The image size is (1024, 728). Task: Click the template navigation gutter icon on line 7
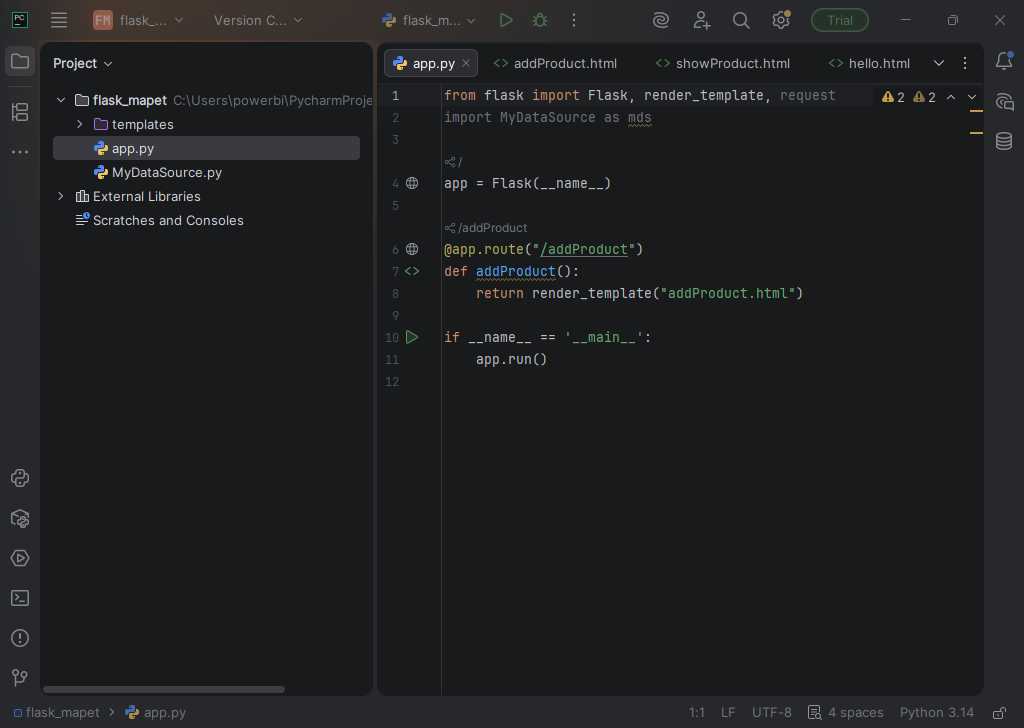(x=412, y=271)
